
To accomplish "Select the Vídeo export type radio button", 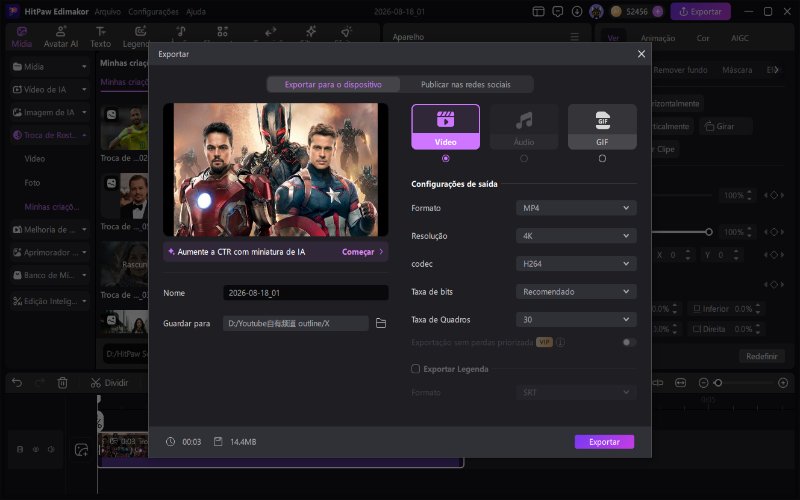I will (445, 158).
